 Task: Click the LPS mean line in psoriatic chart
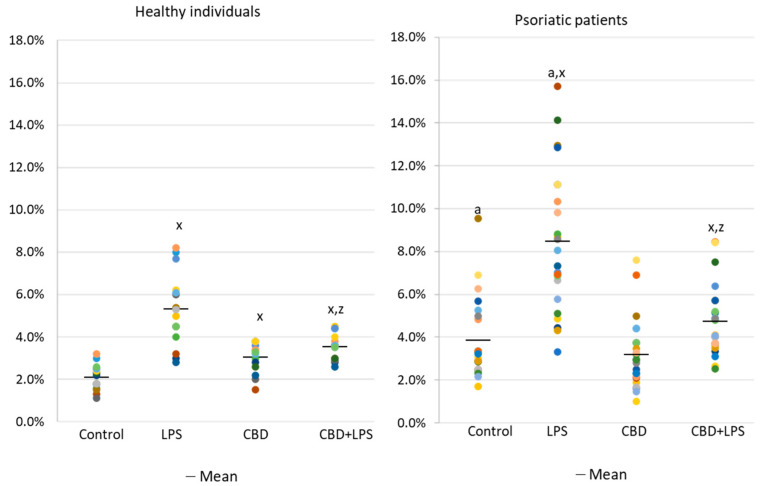[x=557, y=241]
